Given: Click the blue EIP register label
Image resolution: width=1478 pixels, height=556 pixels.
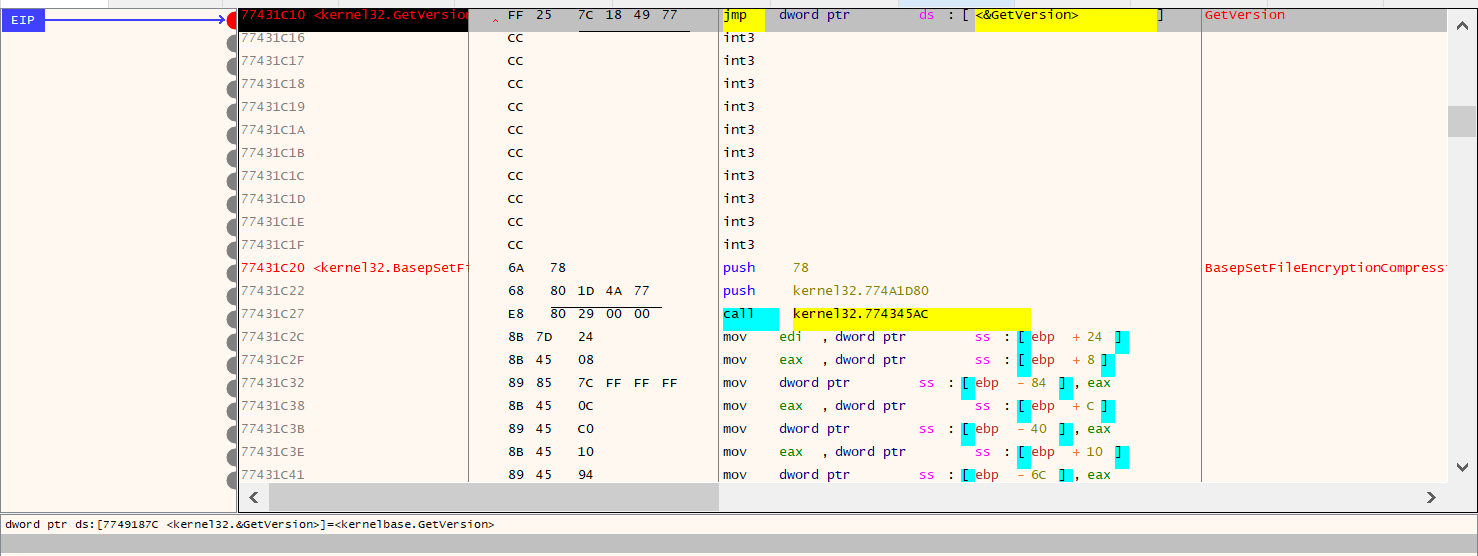Looking at the screenshot, I should tap(23, 19).
